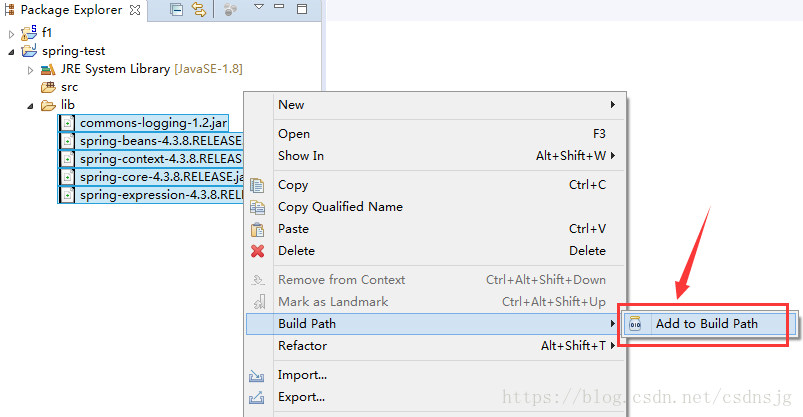Click the Focus on Active Task icon
Screen dimensions: 803x417
click(x=230, y=10)
